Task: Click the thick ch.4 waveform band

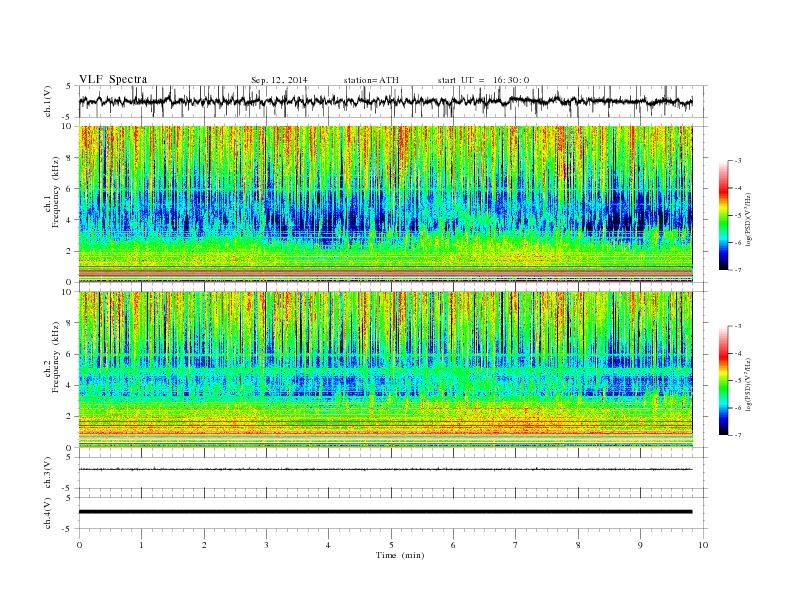Action: (x=385, y=512)
